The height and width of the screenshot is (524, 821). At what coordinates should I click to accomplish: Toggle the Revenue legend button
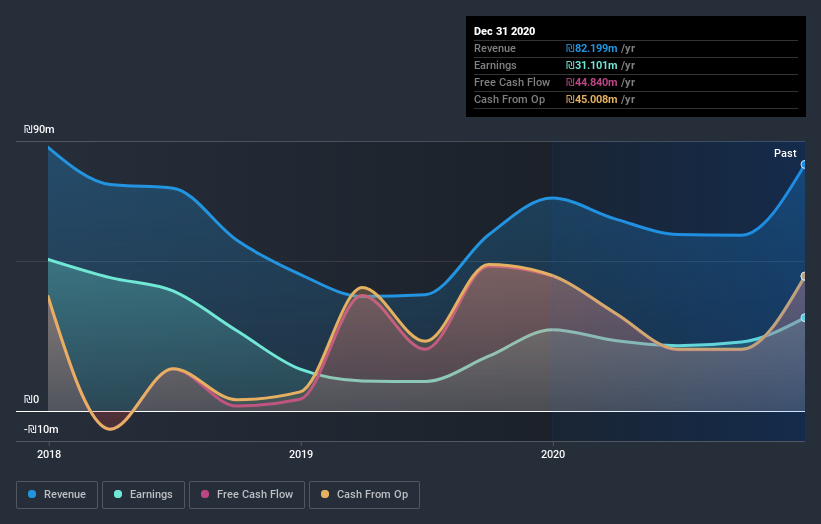point(57,495)
